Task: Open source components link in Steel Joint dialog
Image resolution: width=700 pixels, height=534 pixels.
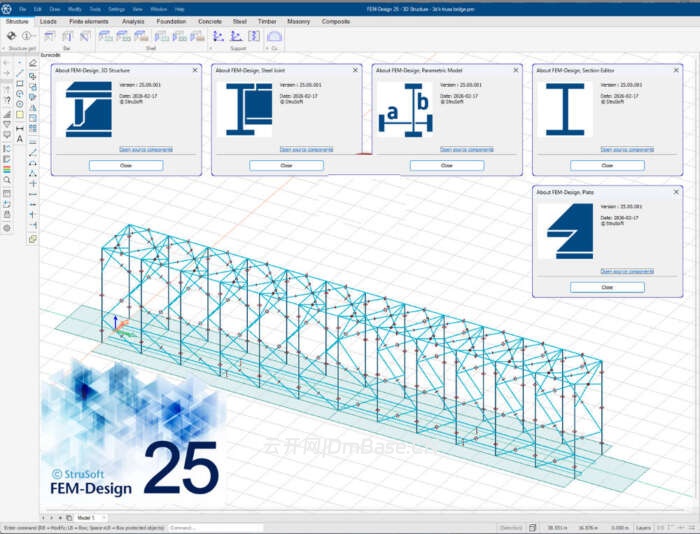Action: point(306,149)
